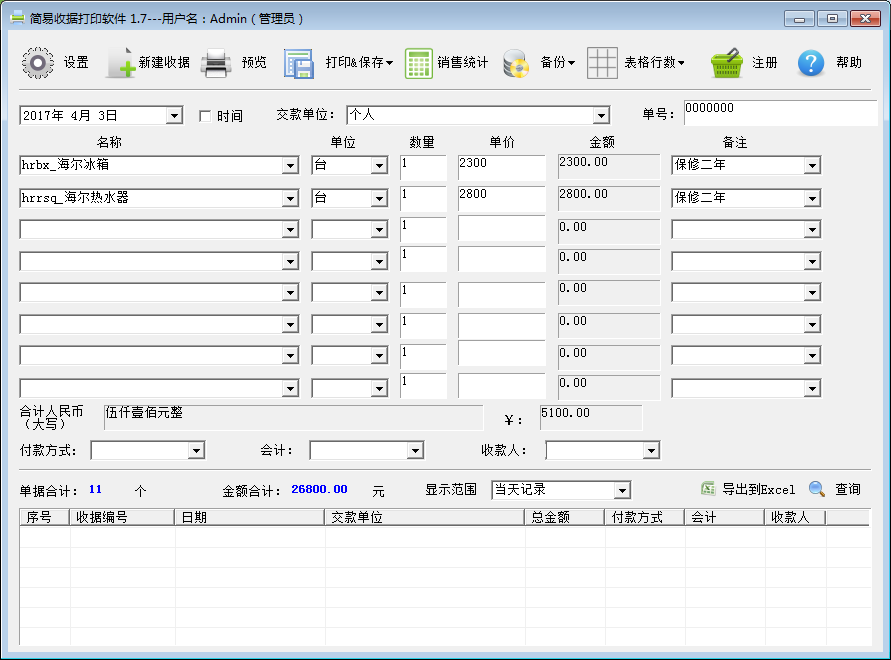Enable the 时间 checkbox
The width and height of the screenshot is (891, 660).
pos(205,117)
